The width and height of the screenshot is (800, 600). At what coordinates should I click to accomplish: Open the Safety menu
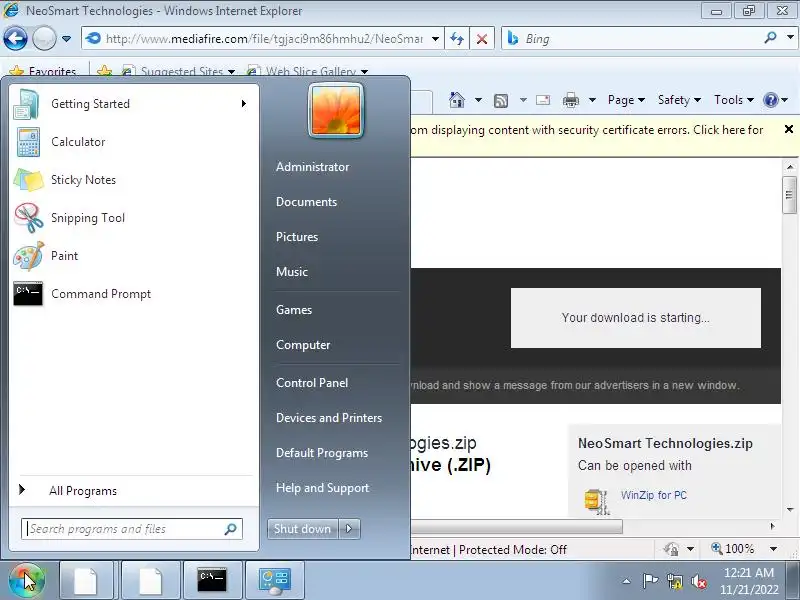point(679,100)
